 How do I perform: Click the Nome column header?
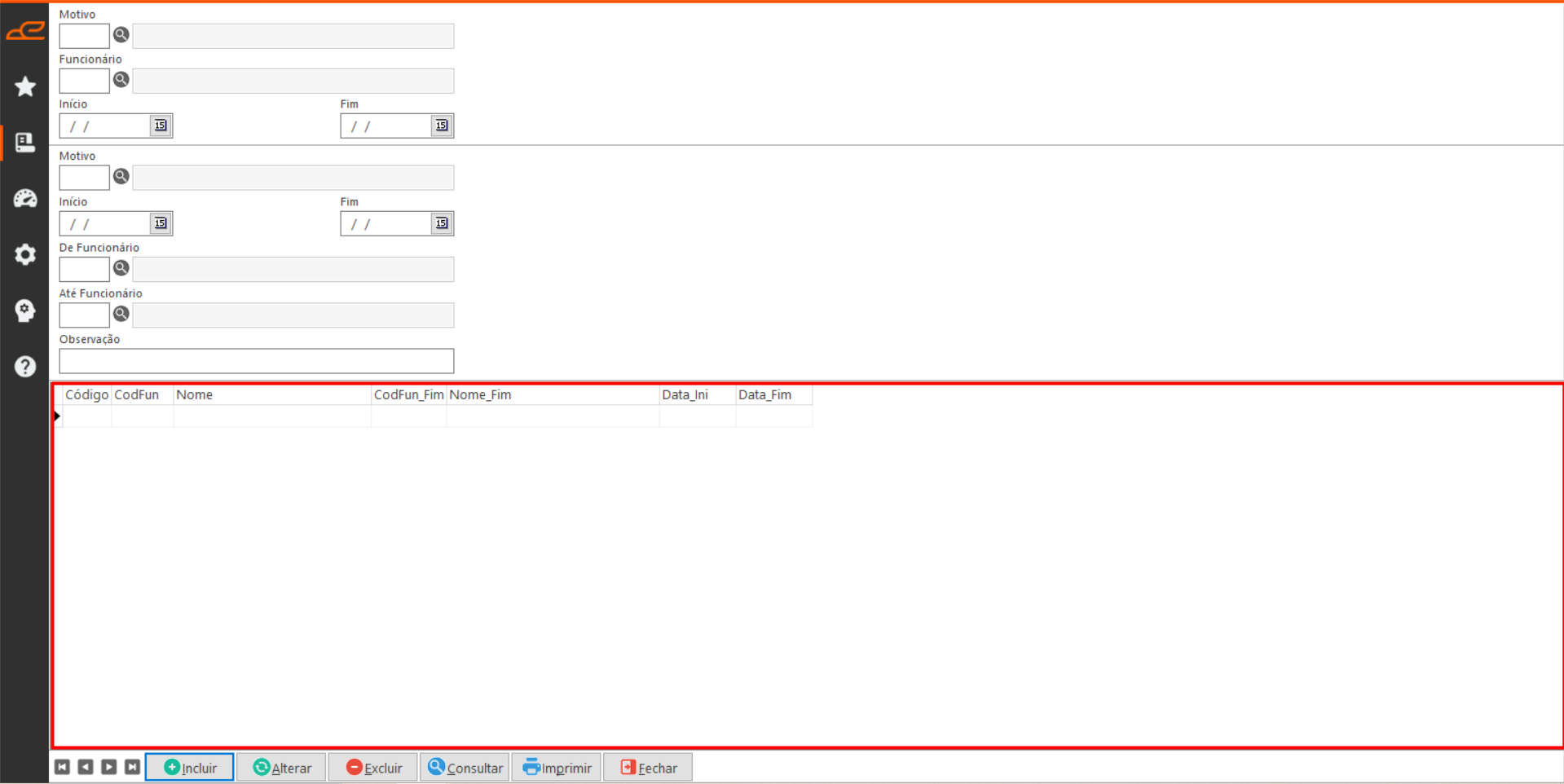pyautogui.click(x=271, y=395)
